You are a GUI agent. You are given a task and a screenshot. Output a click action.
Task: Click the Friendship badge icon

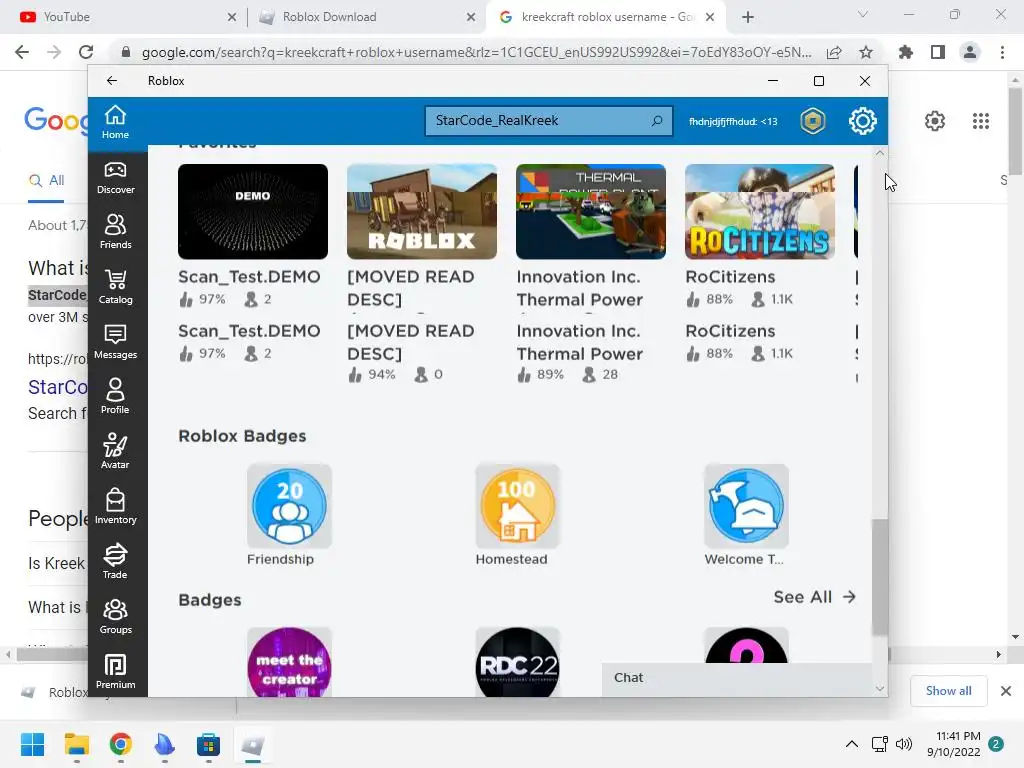click(x=289, y=506)
